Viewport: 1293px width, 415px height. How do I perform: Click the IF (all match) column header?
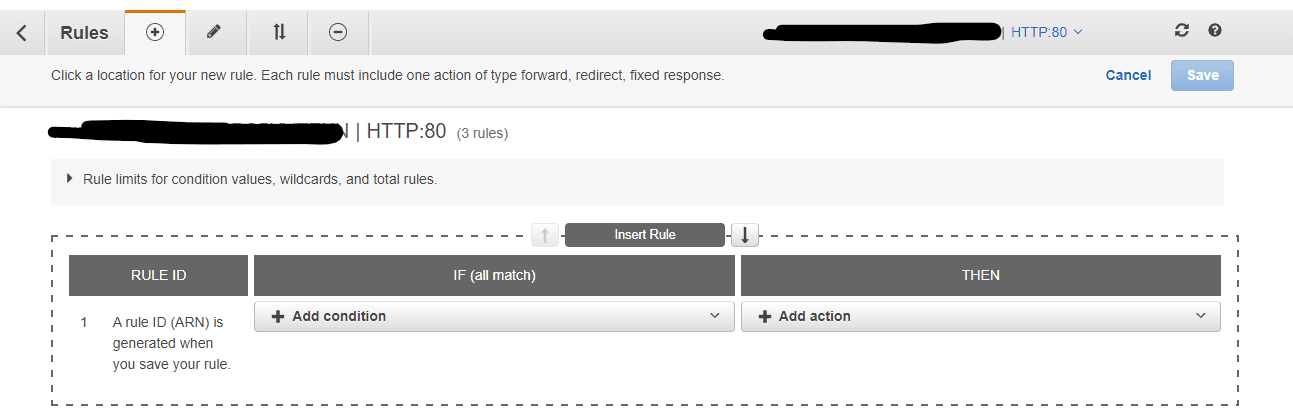point(494,275)
